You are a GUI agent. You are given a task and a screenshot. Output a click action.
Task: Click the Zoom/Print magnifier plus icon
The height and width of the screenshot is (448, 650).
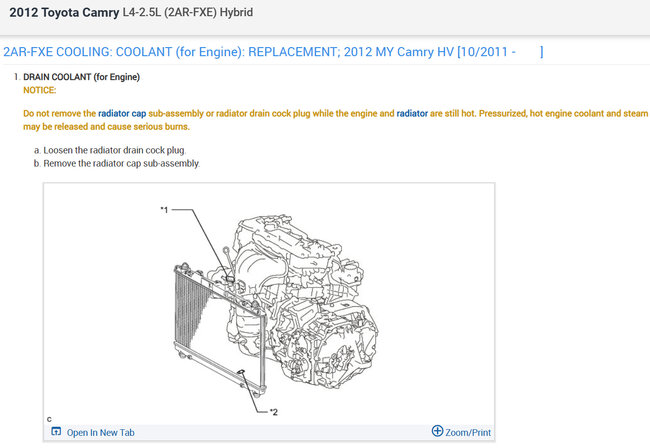(x=437, y=431)
